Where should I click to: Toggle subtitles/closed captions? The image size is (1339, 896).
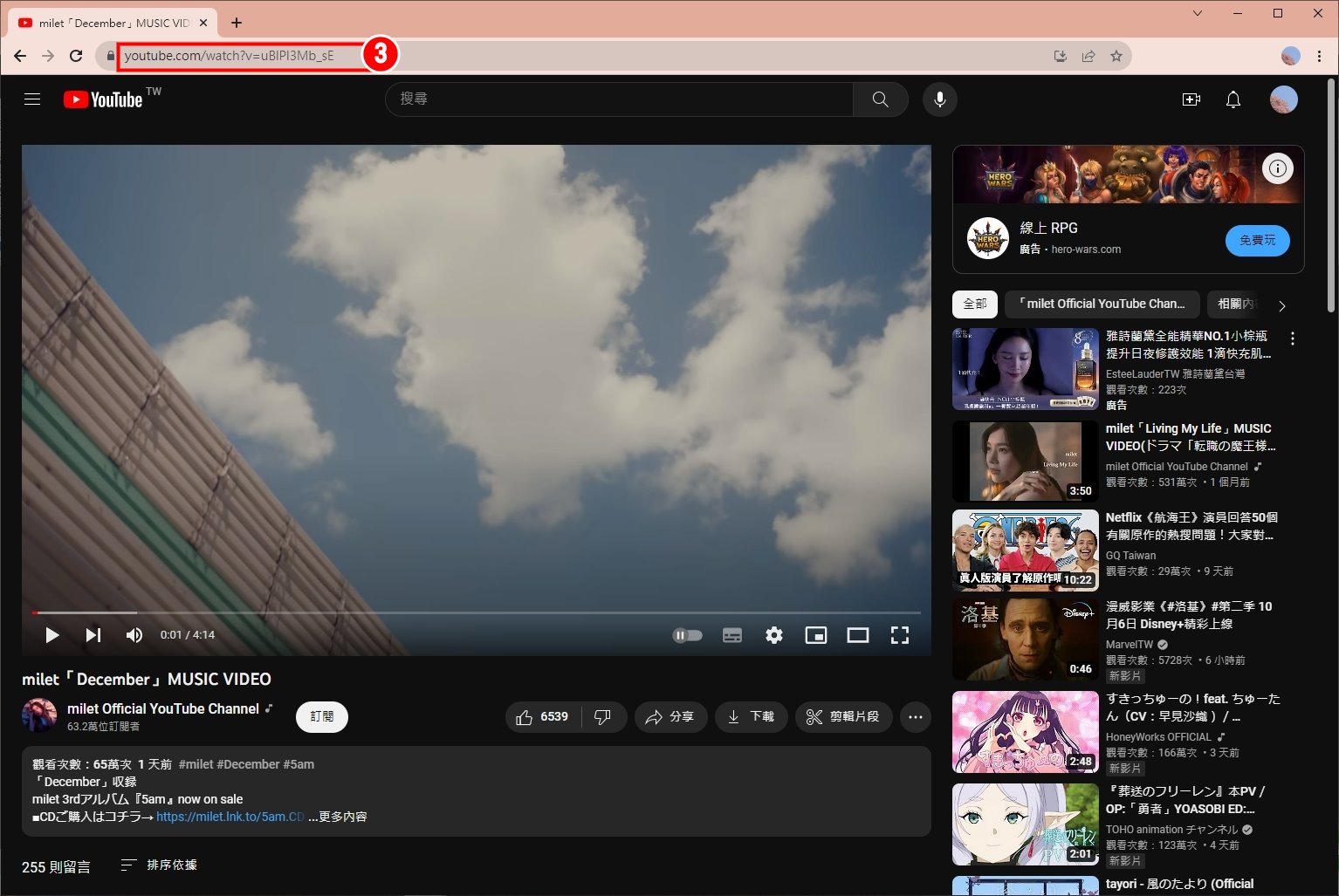(732, 635)
